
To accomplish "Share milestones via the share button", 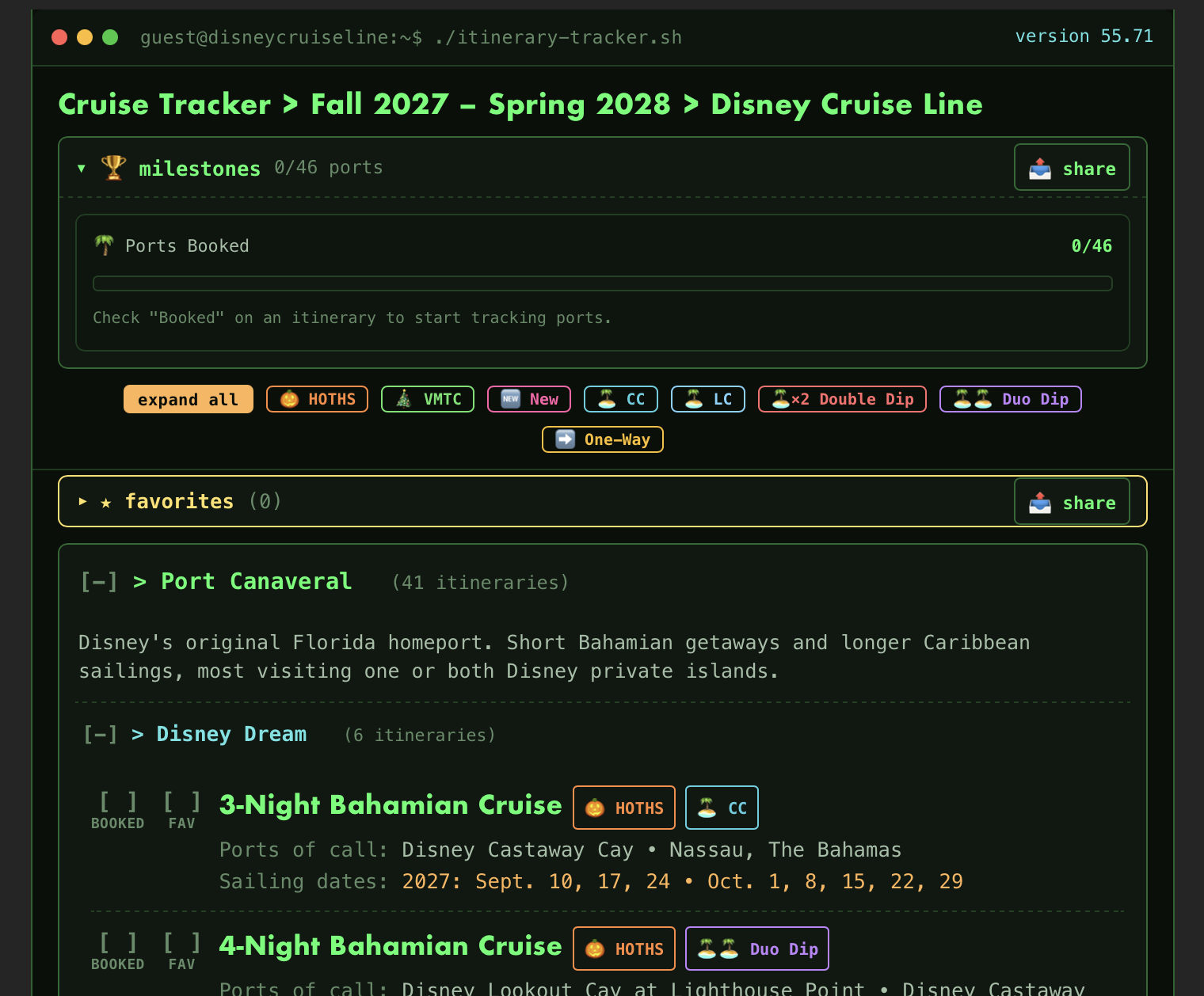I will pyautogui.click(x=1072, y=167).
